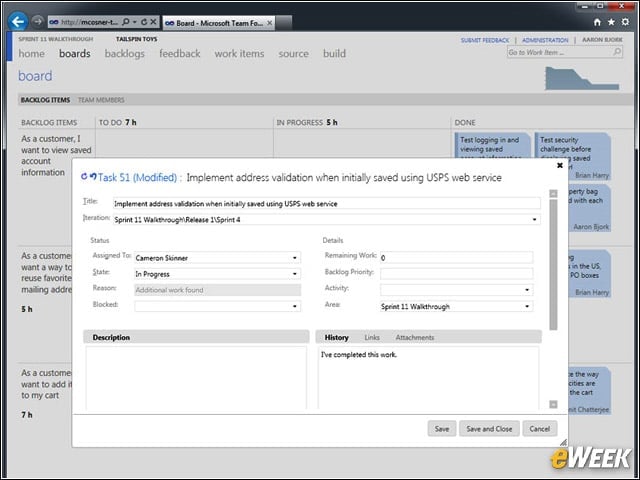The height and width of the screenshot is (480, 640).
Task: Click the Description text area
Action: [x=196, y=378]
